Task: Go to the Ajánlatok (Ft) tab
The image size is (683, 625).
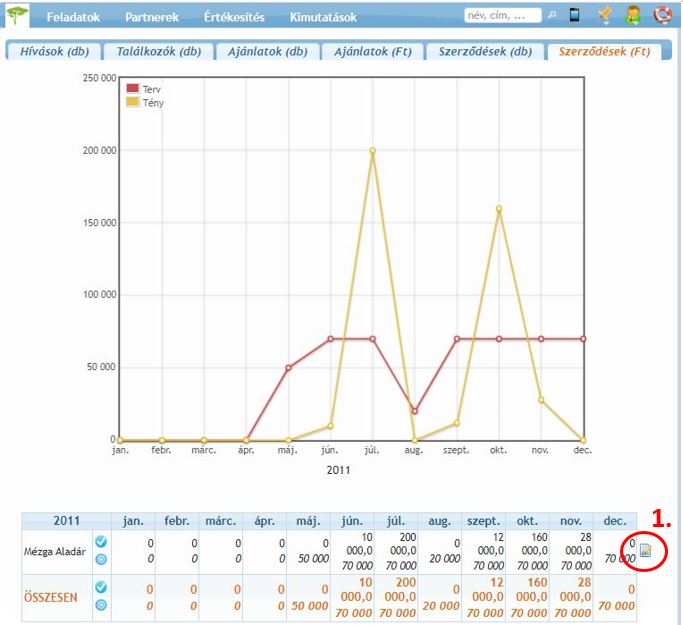Action: pyautogui.click(x=371, y=51)
